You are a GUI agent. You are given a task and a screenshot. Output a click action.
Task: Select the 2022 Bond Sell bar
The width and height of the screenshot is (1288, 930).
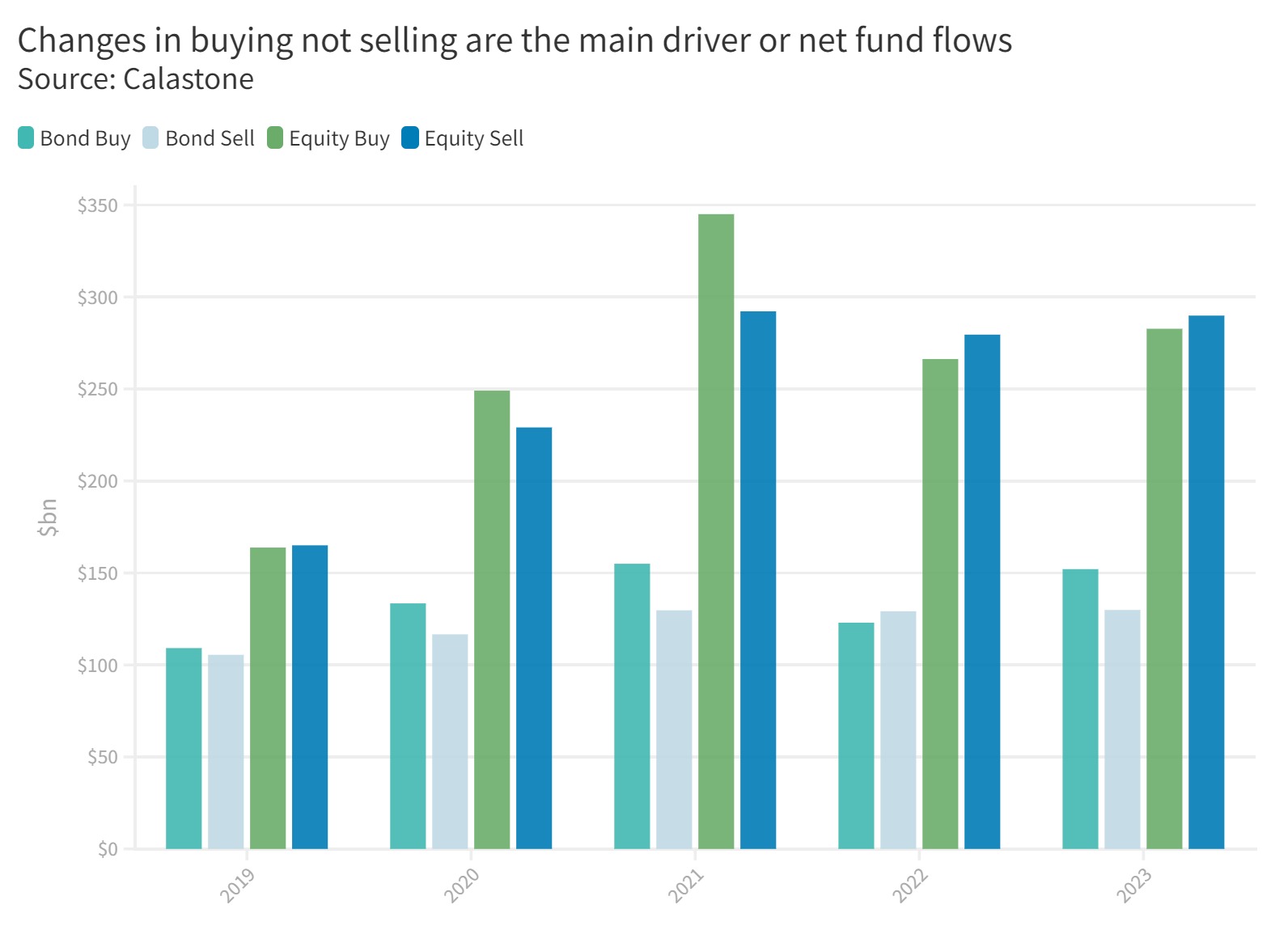pyautogui.click(x=898, y=729)
